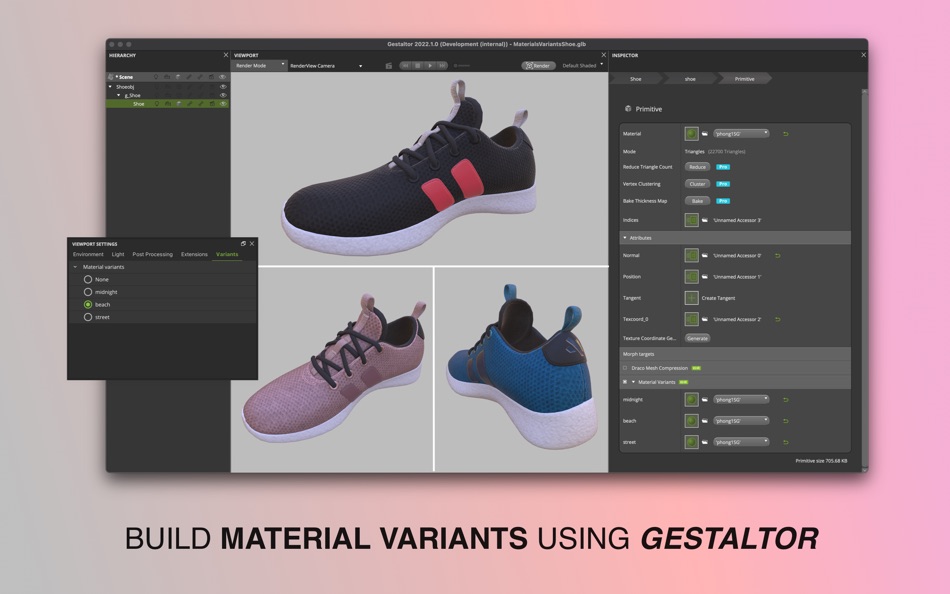Open folder icon in Normal row
The image size is (950, 594).
click(705, 256)
